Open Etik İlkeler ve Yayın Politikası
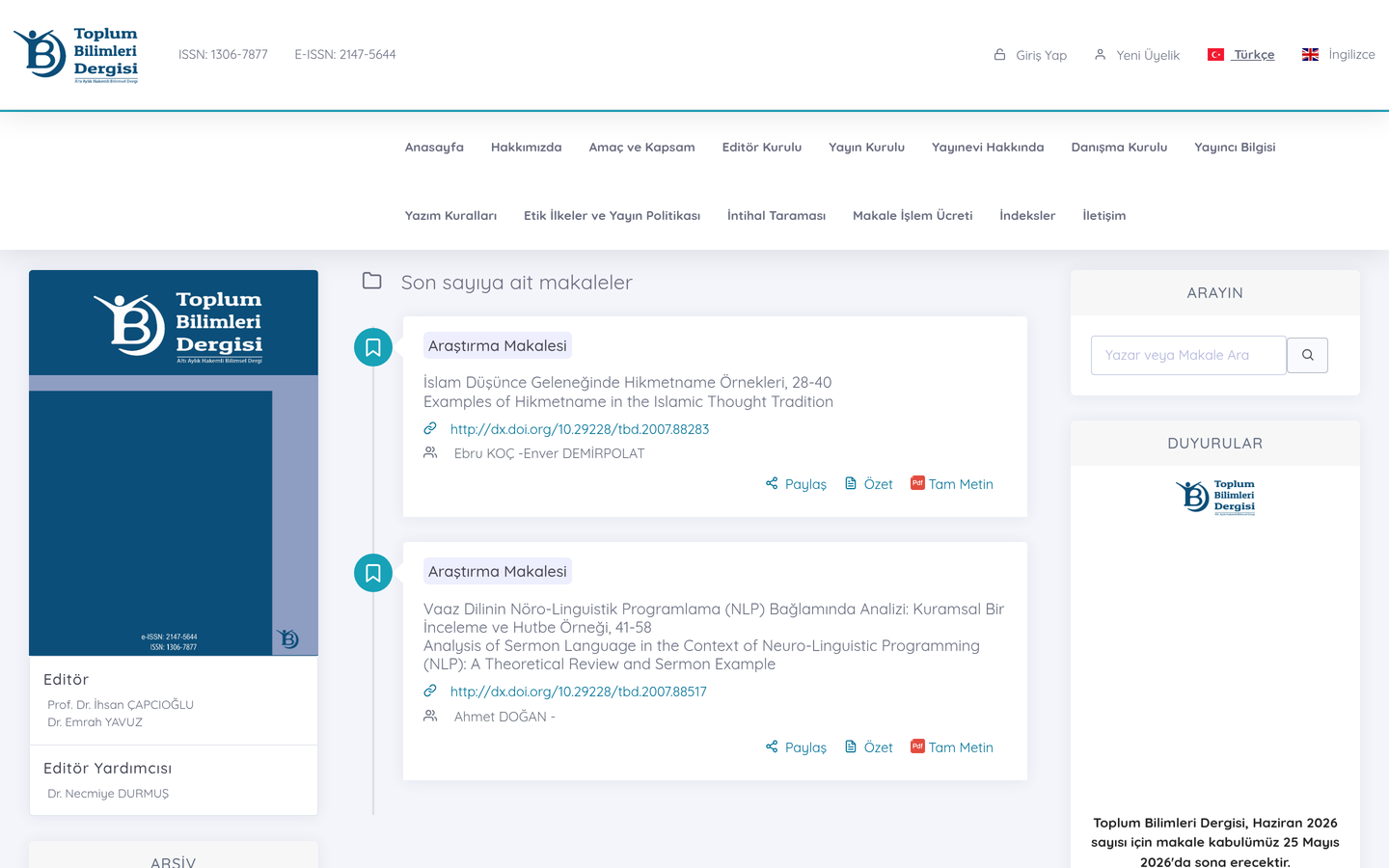 click(x=612, y=216)
